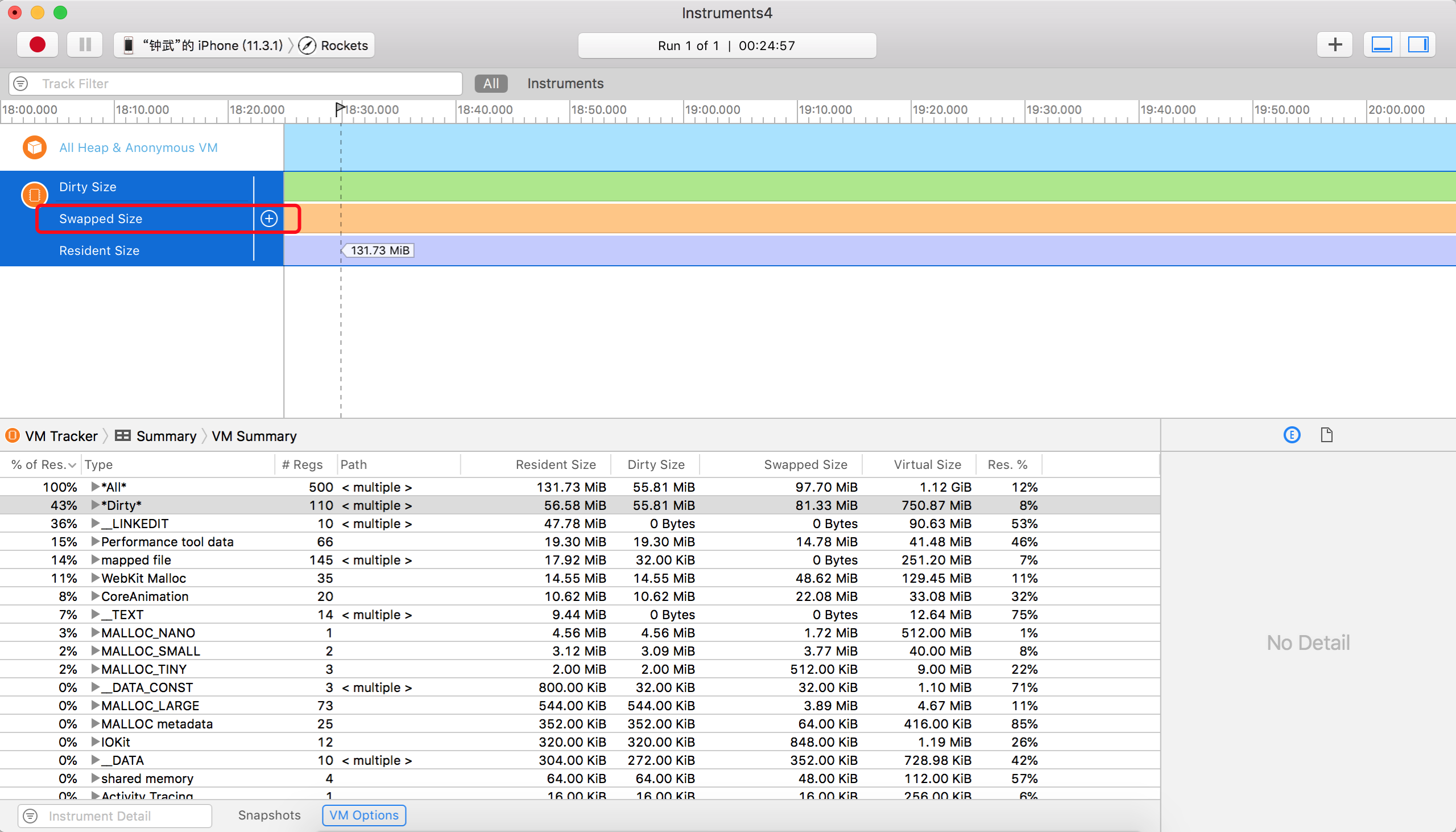
Task: Click the red Record button
Action: coord(37,44)
